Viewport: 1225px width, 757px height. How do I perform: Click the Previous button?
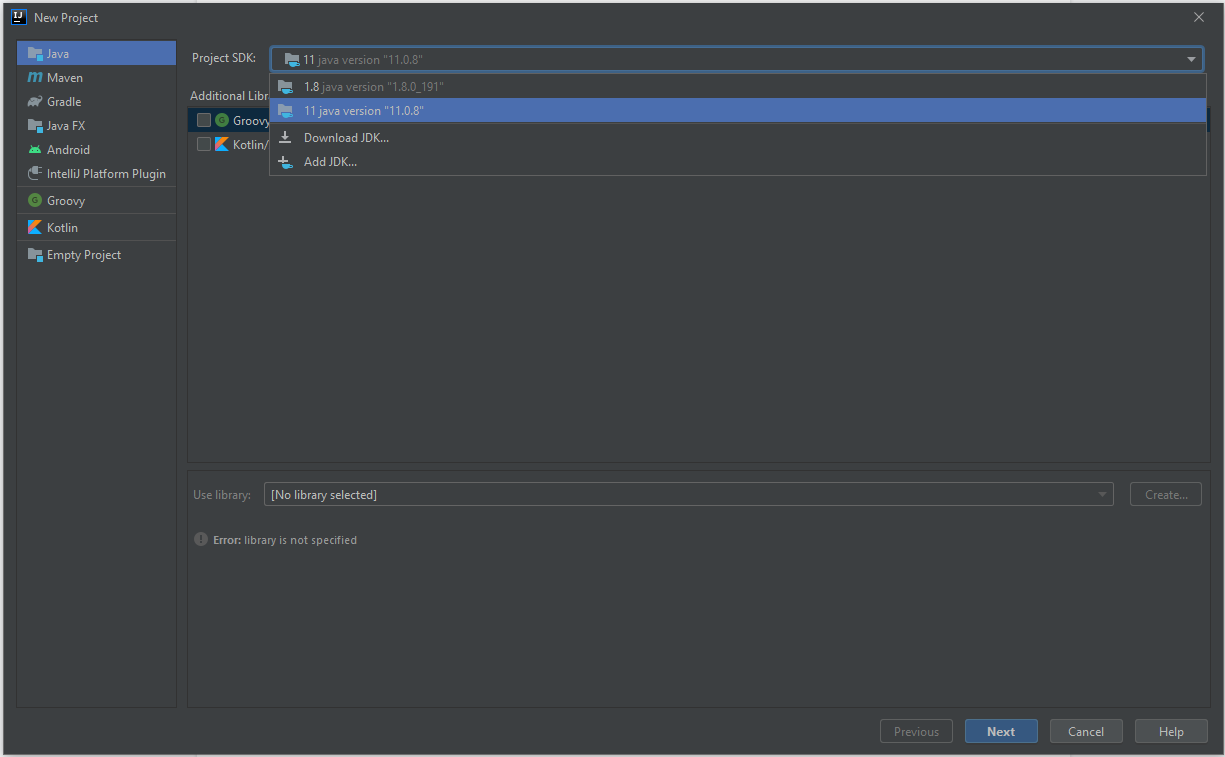tap(916, 731)
